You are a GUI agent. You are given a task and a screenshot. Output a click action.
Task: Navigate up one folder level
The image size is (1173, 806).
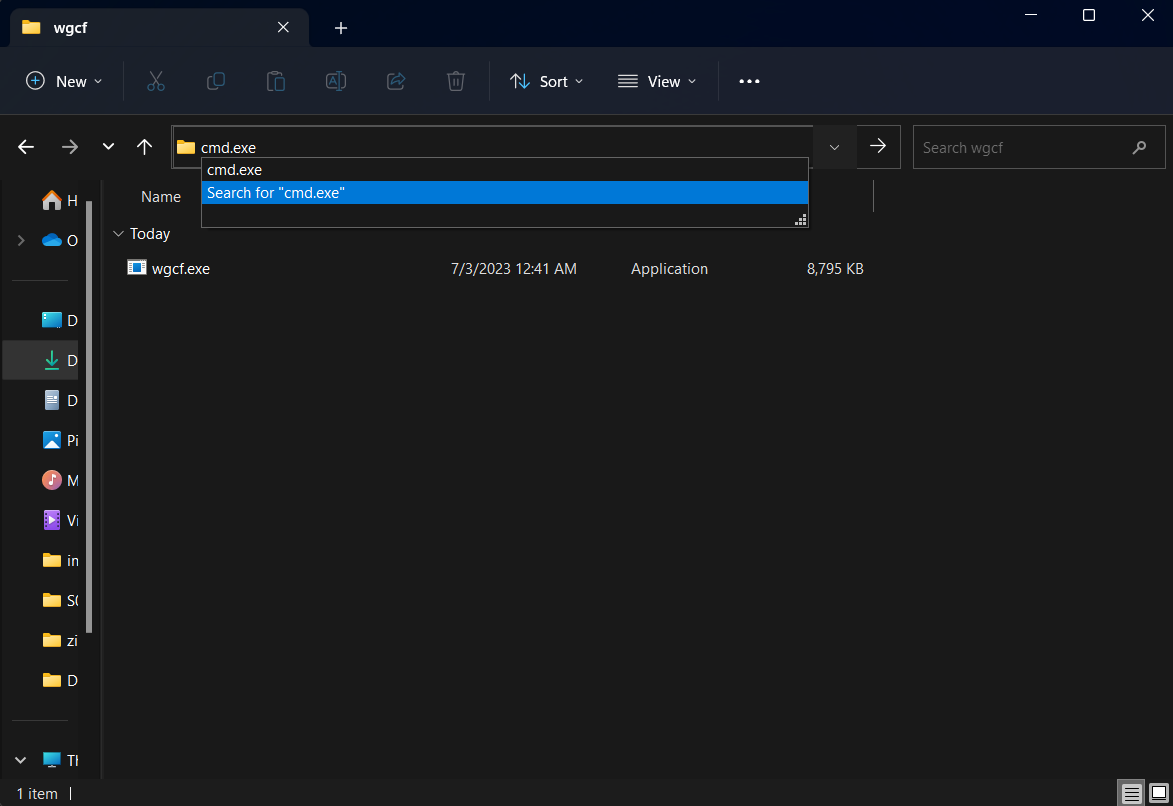[144, 147]
